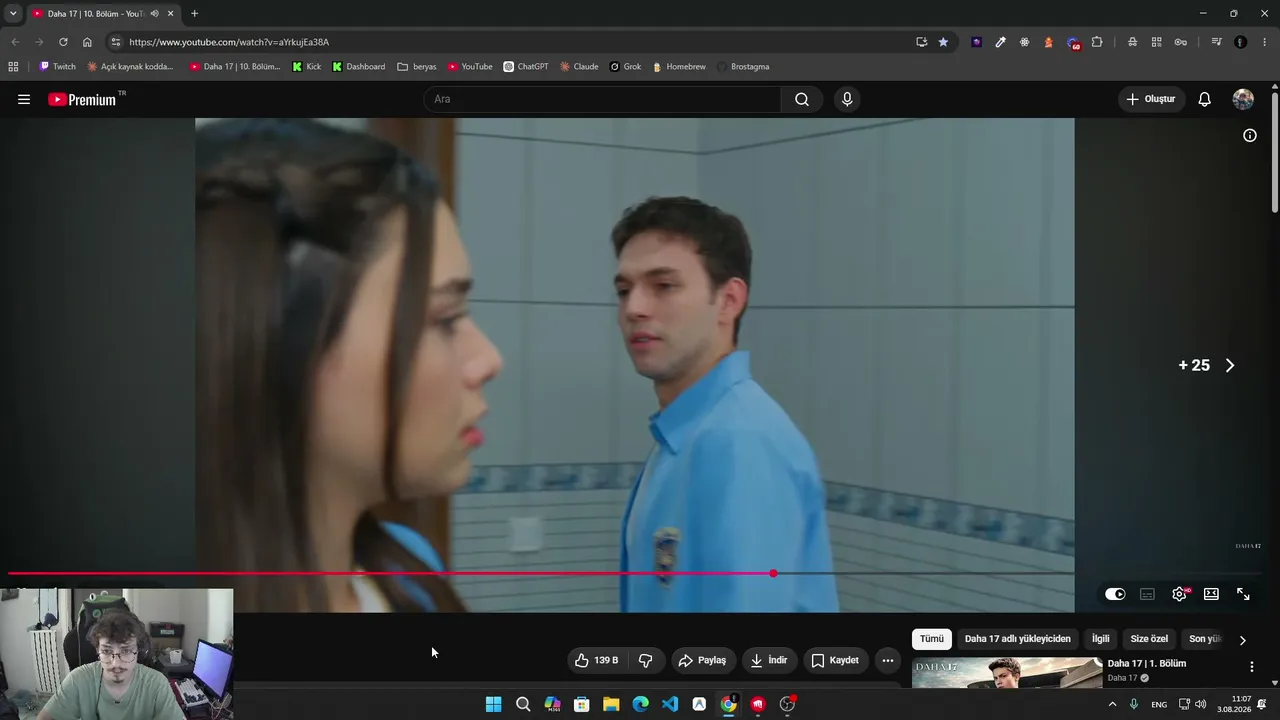This screenshot has width=1280, height=720.
Task: Click the page vertical scrollbar
Action: pyautogui.click(x=1275, y=150)
